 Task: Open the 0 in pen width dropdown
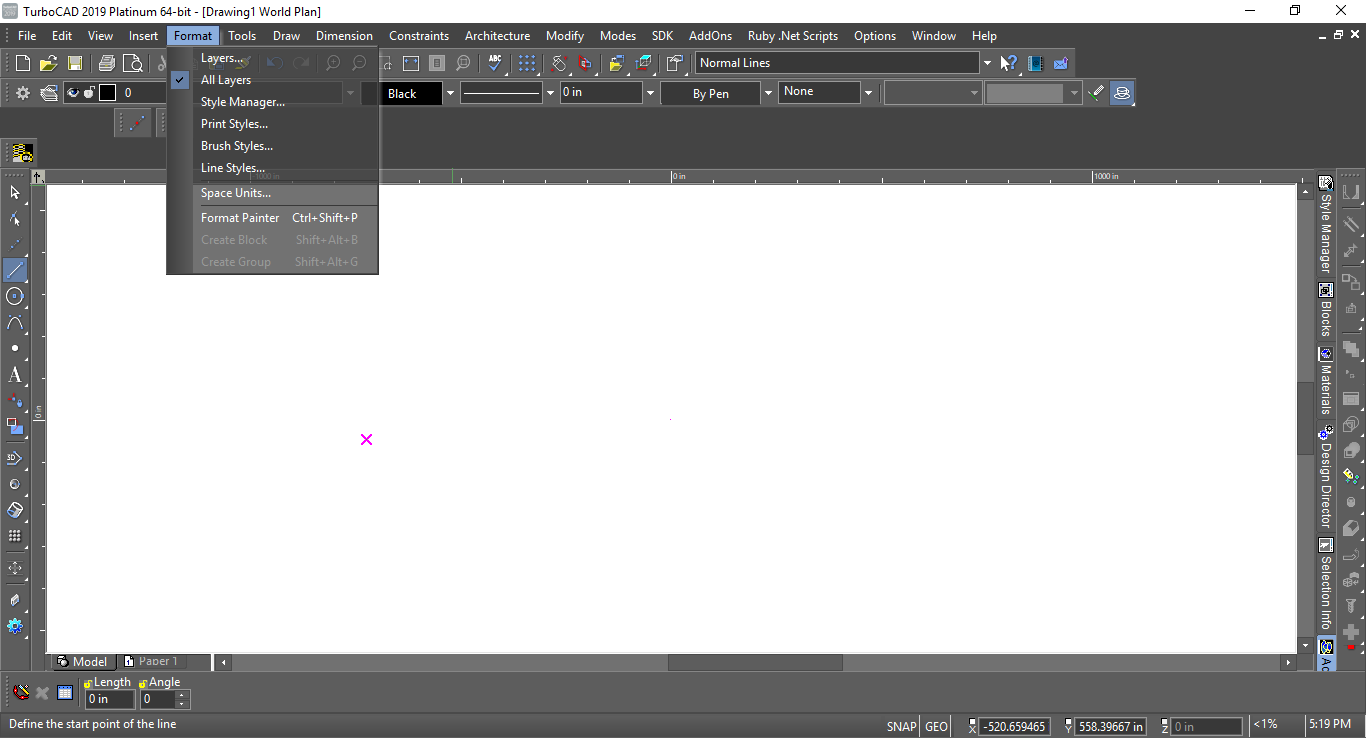[650, 93]
